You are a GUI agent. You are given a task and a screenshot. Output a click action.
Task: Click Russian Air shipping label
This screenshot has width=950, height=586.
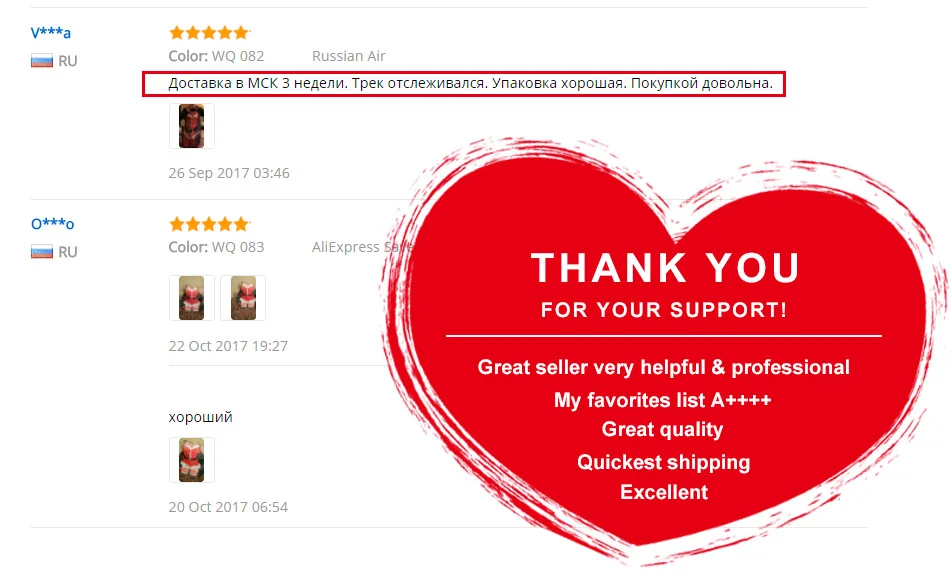pyautogui.click(x=348, y=56)
